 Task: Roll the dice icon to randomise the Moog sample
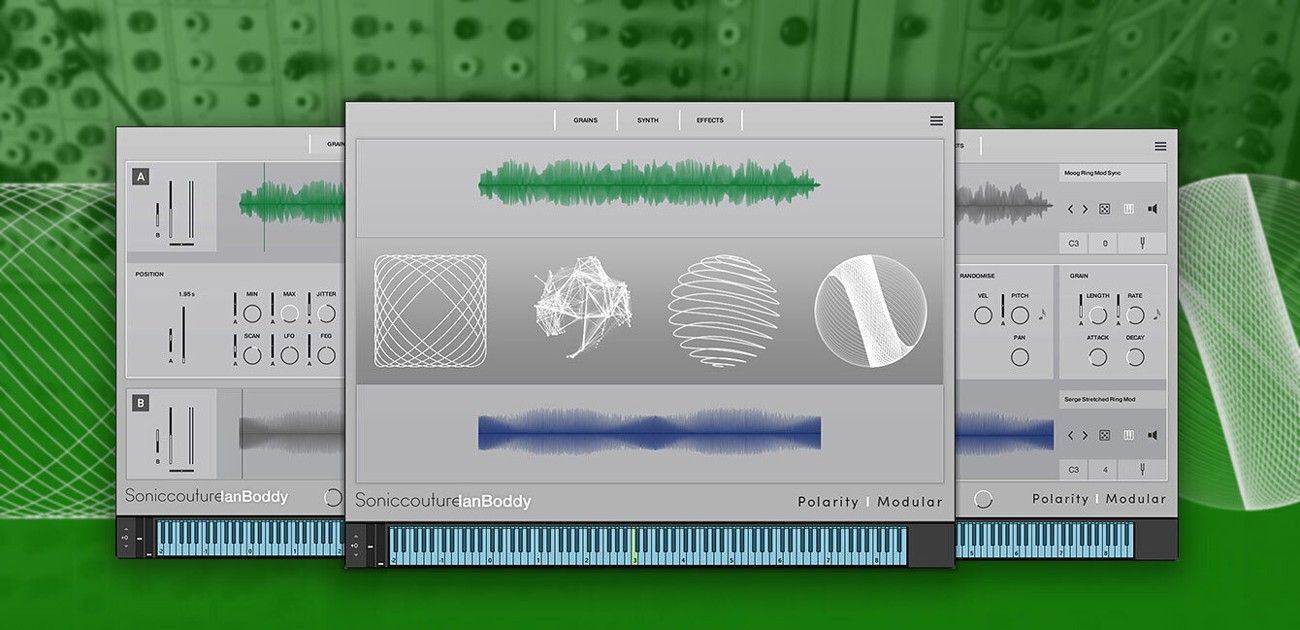point(1104,209)
